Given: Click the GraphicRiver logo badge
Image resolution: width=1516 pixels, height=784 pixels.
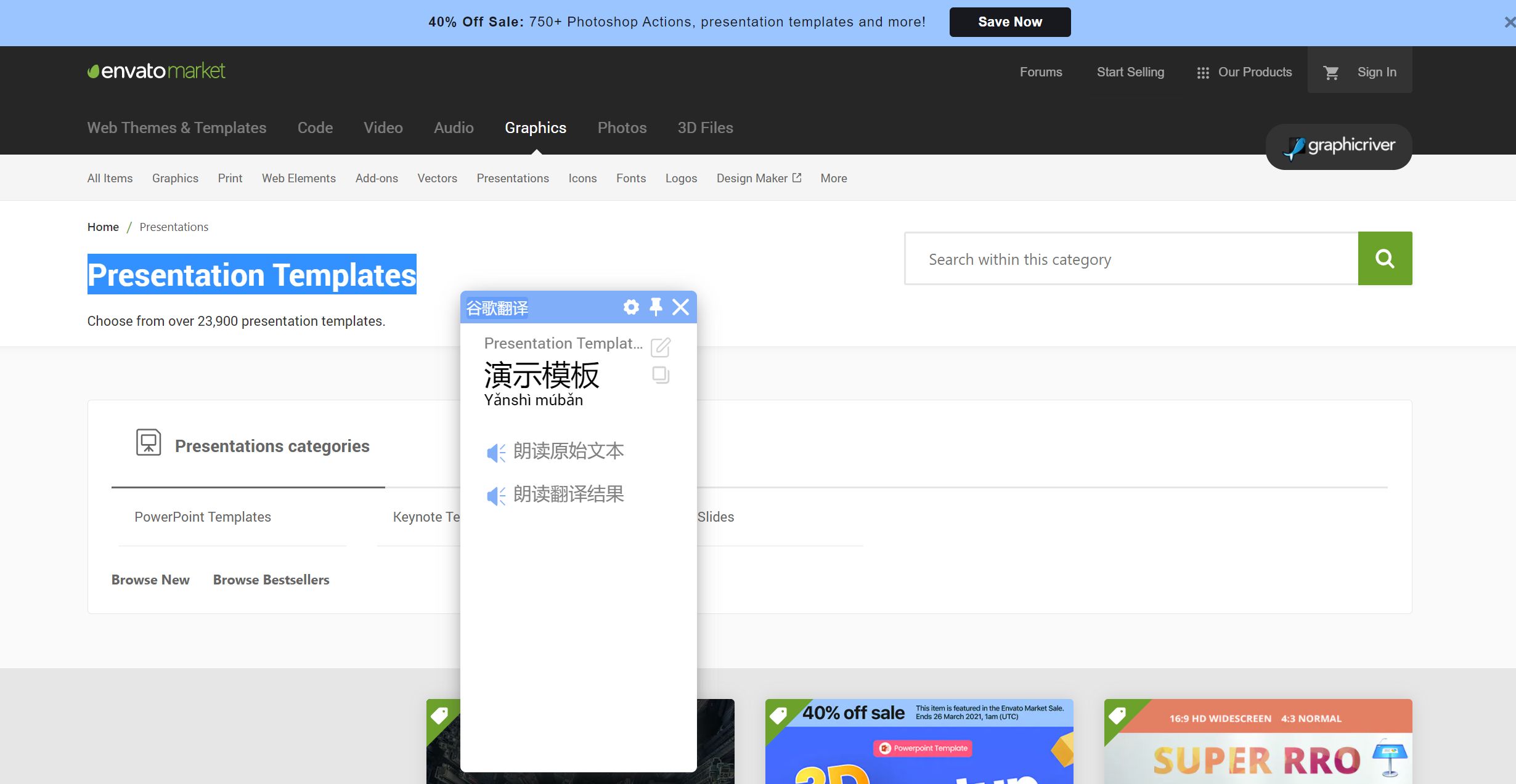Looking at the screenshot, I should pyautogui.click(x=1339, y=147).
